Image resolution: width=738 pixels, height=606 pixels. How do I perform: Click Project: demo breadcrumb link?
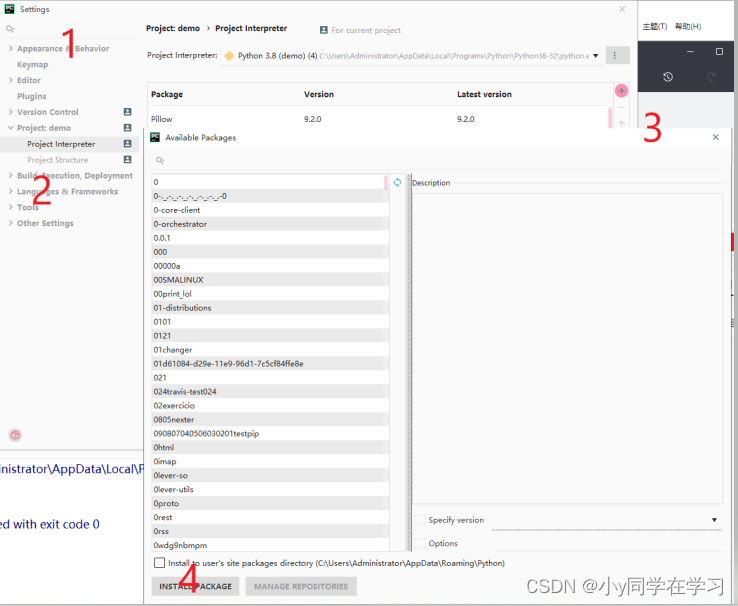point(173,28)
